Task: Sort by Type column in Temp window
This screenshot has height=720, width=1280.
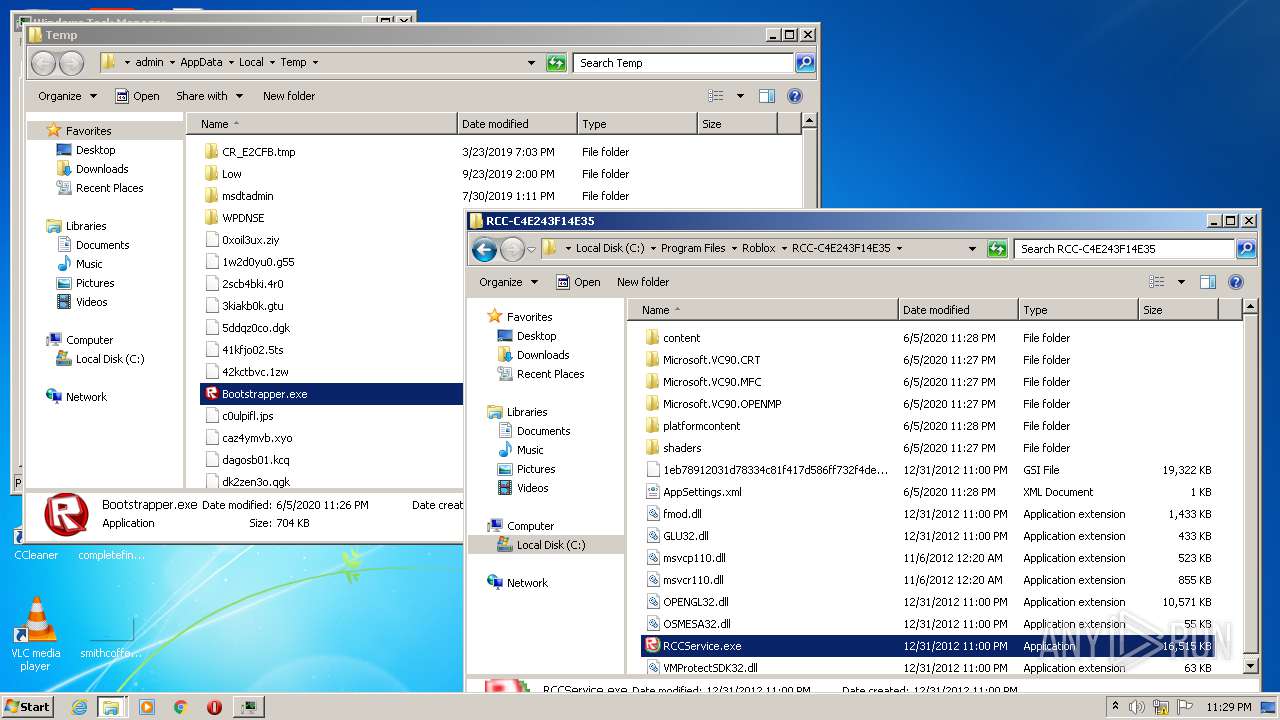Action: pyautogui.click(x=637, y=124)
